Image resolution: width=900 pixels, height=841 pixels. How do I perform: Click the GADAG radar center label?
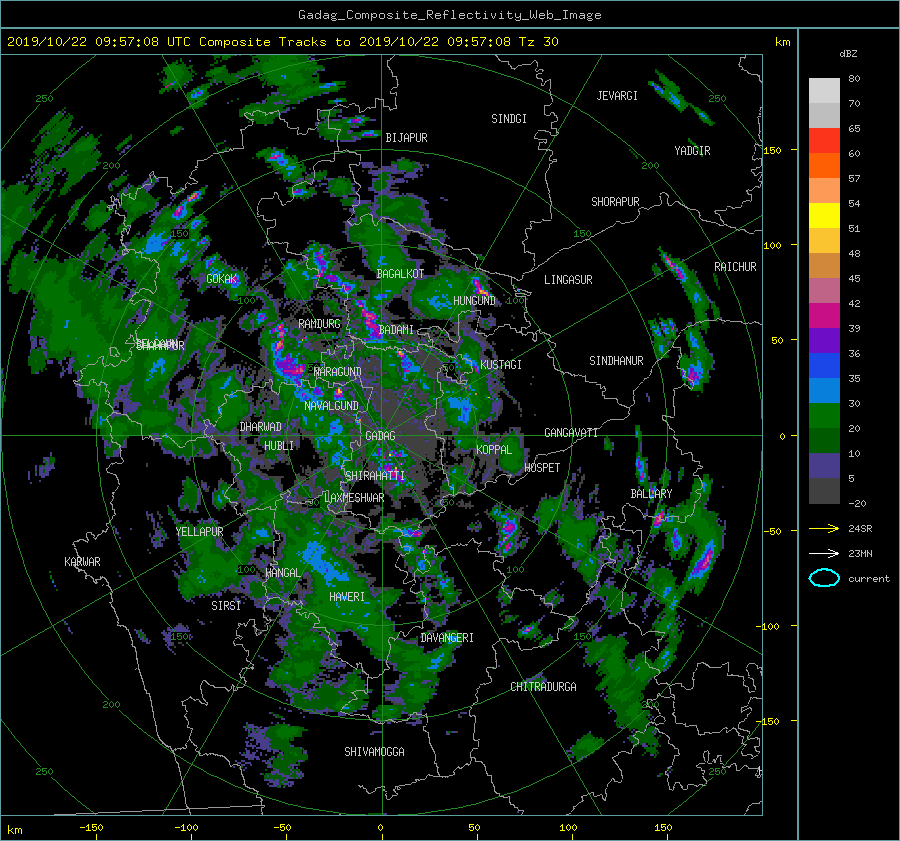point(380,436)
